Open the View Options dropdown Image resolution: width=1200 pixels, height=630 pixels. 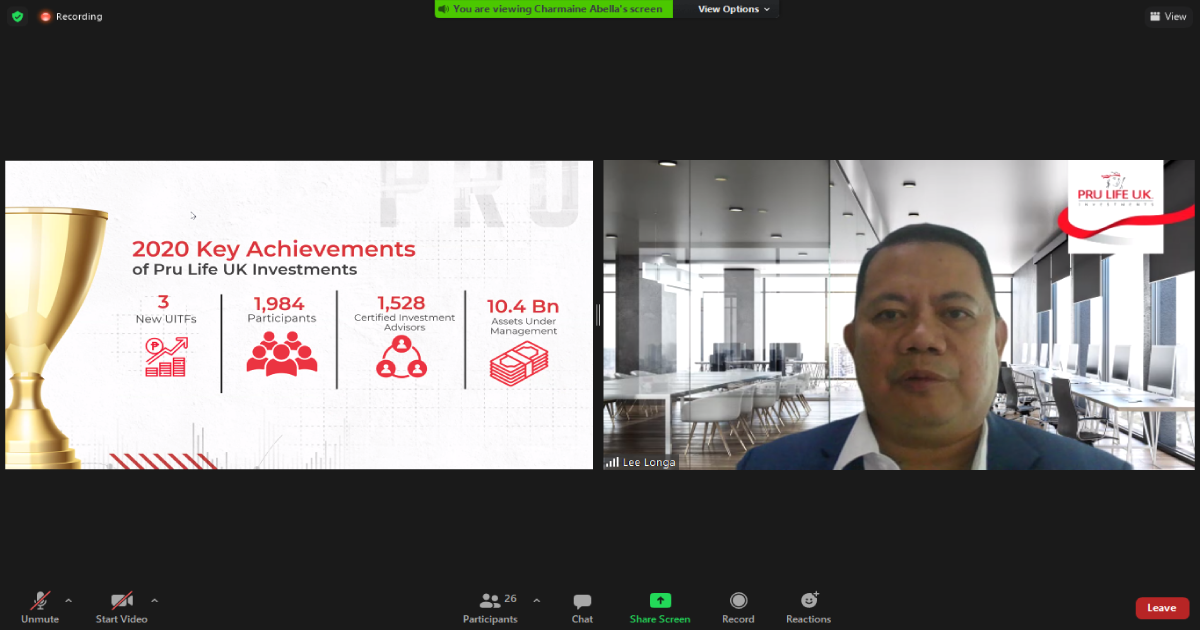729,9
